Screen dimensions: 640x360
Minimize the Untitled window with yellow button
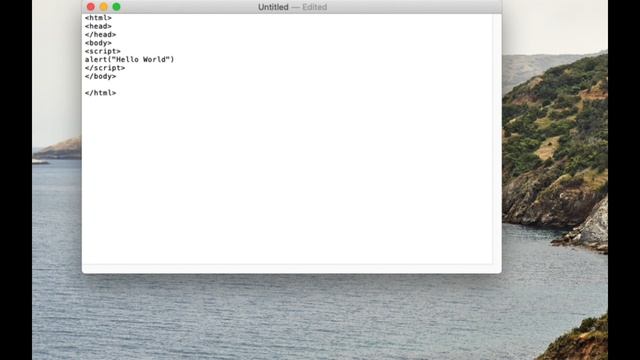point(104,7)
